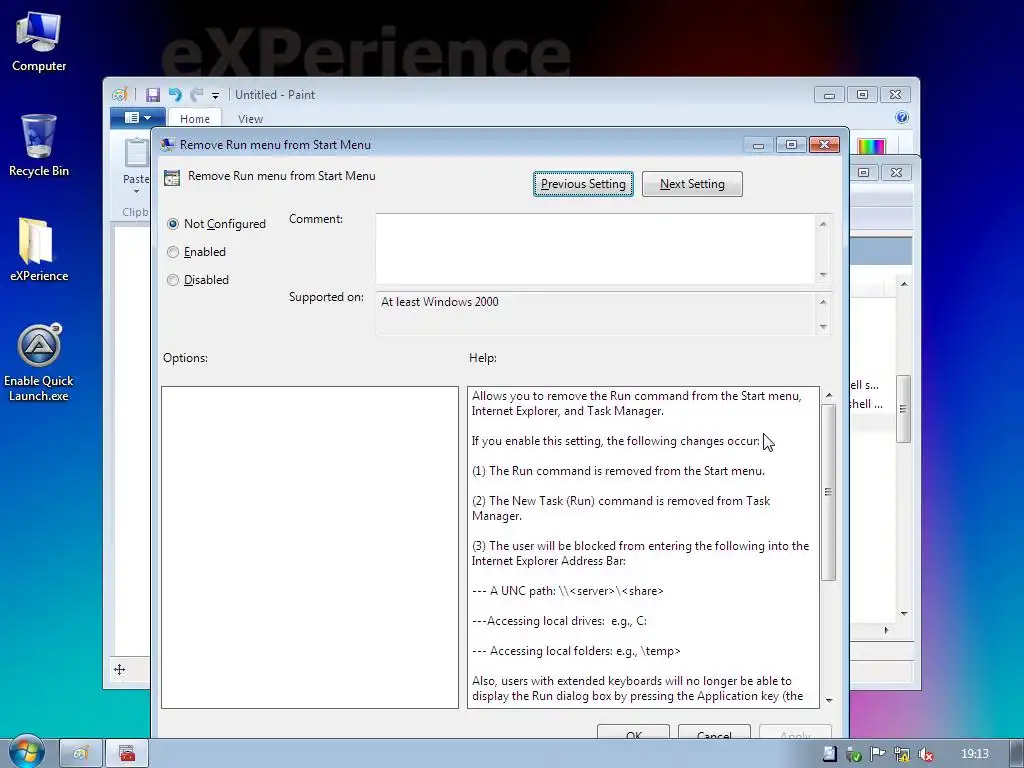Click the Undo arrow in Paint

point(174,95)
